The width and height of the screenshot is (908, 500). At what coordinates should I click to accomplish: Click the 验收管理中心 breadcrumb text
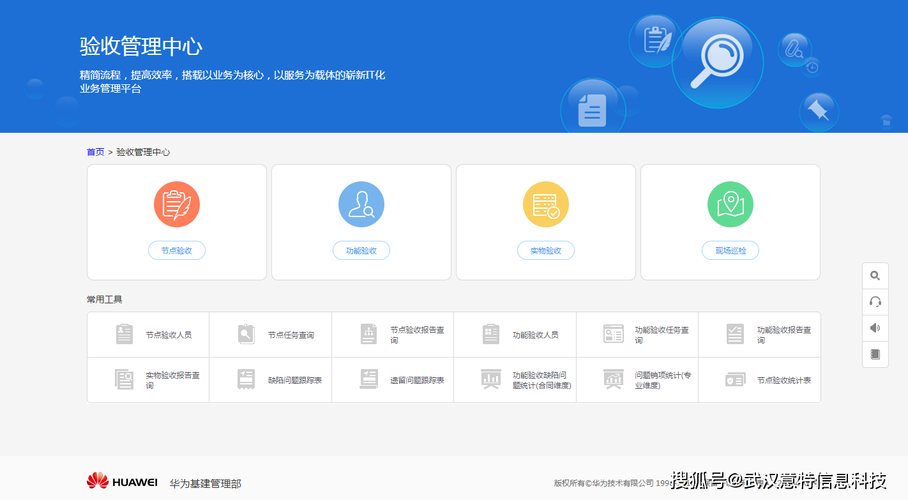pyautogui.click(x=143, y=152)
